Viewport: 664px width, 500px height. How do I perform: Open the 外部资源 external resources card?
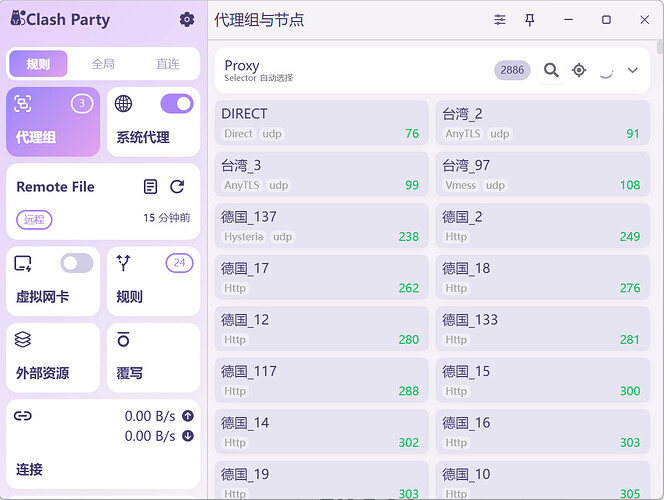[53, 358]
